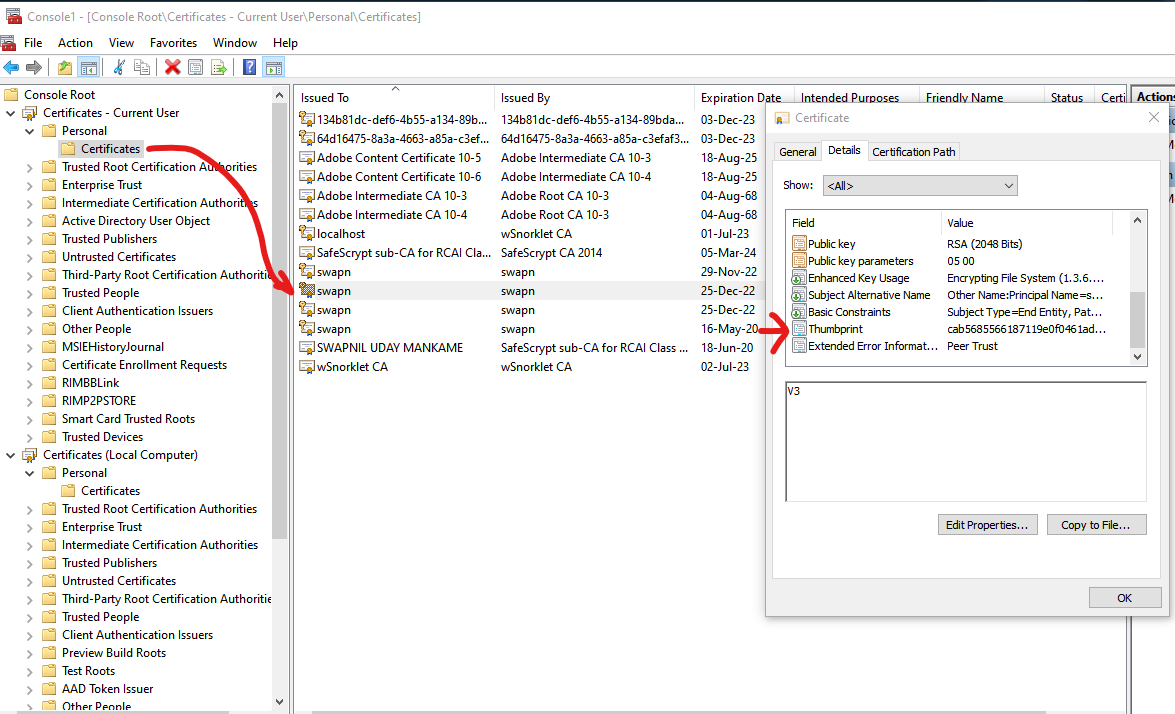Click the Back navigation arrow

[13, 67]
